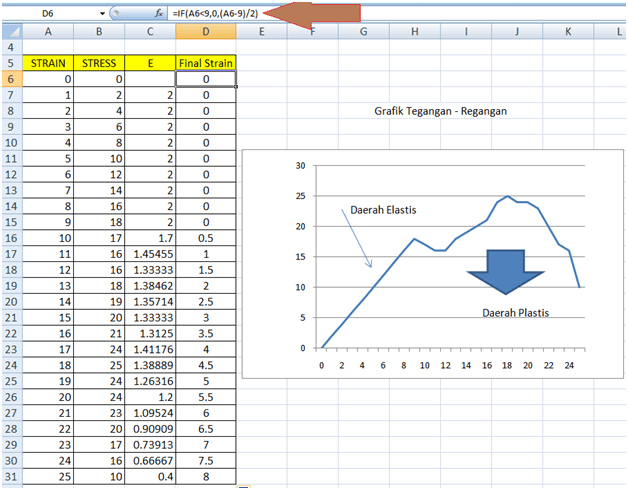Image resolution: width=628 pixels, height=490 pixels.
Task: Select column D header
Action: point(205,32)
